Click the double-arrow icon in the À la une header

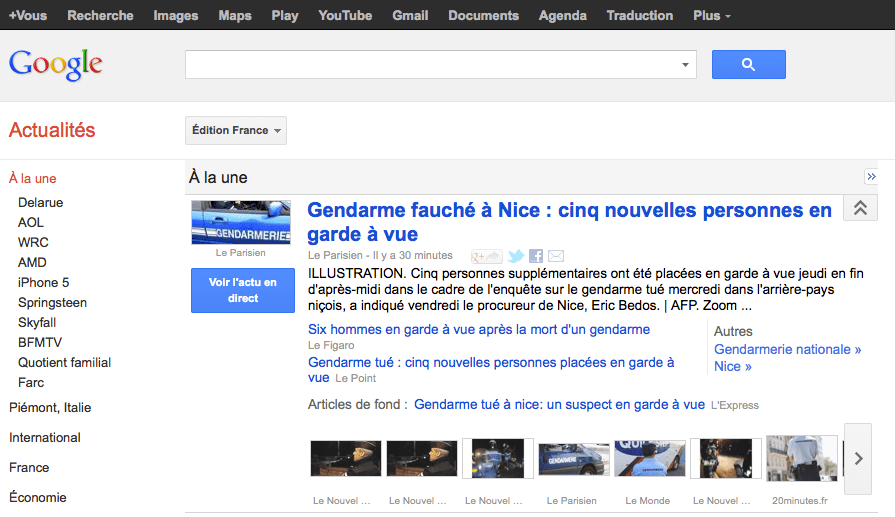pos(870,177)
